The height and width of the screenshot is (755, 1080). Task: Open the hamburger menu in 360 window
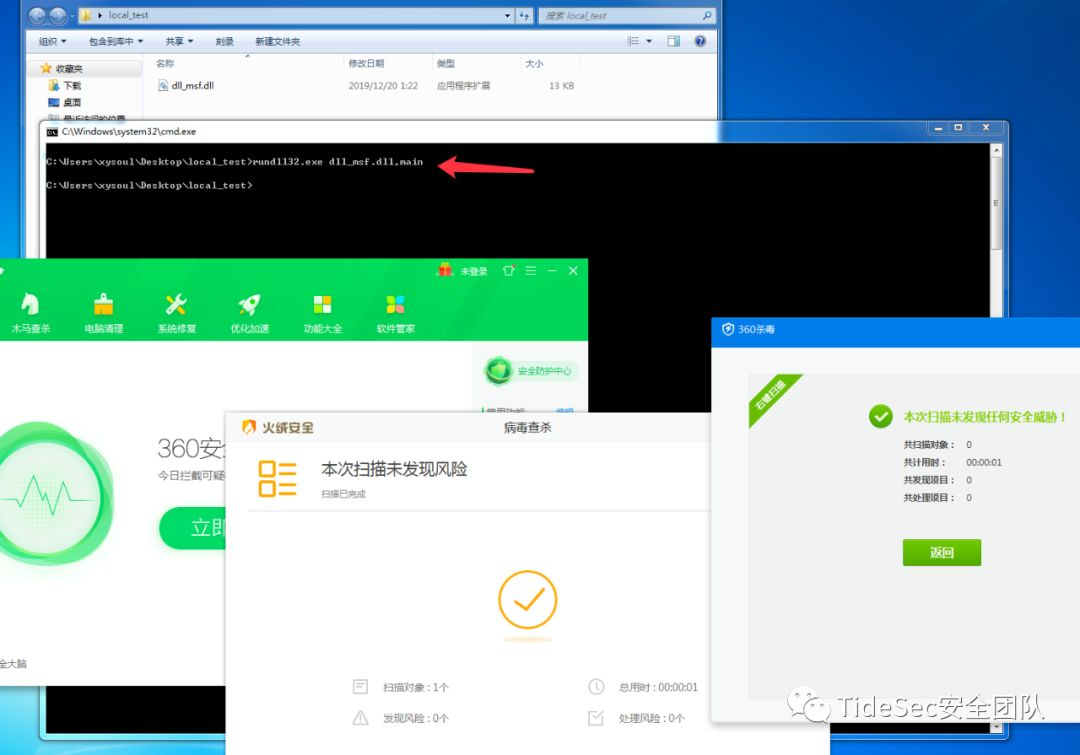click(x=530, y=271)
